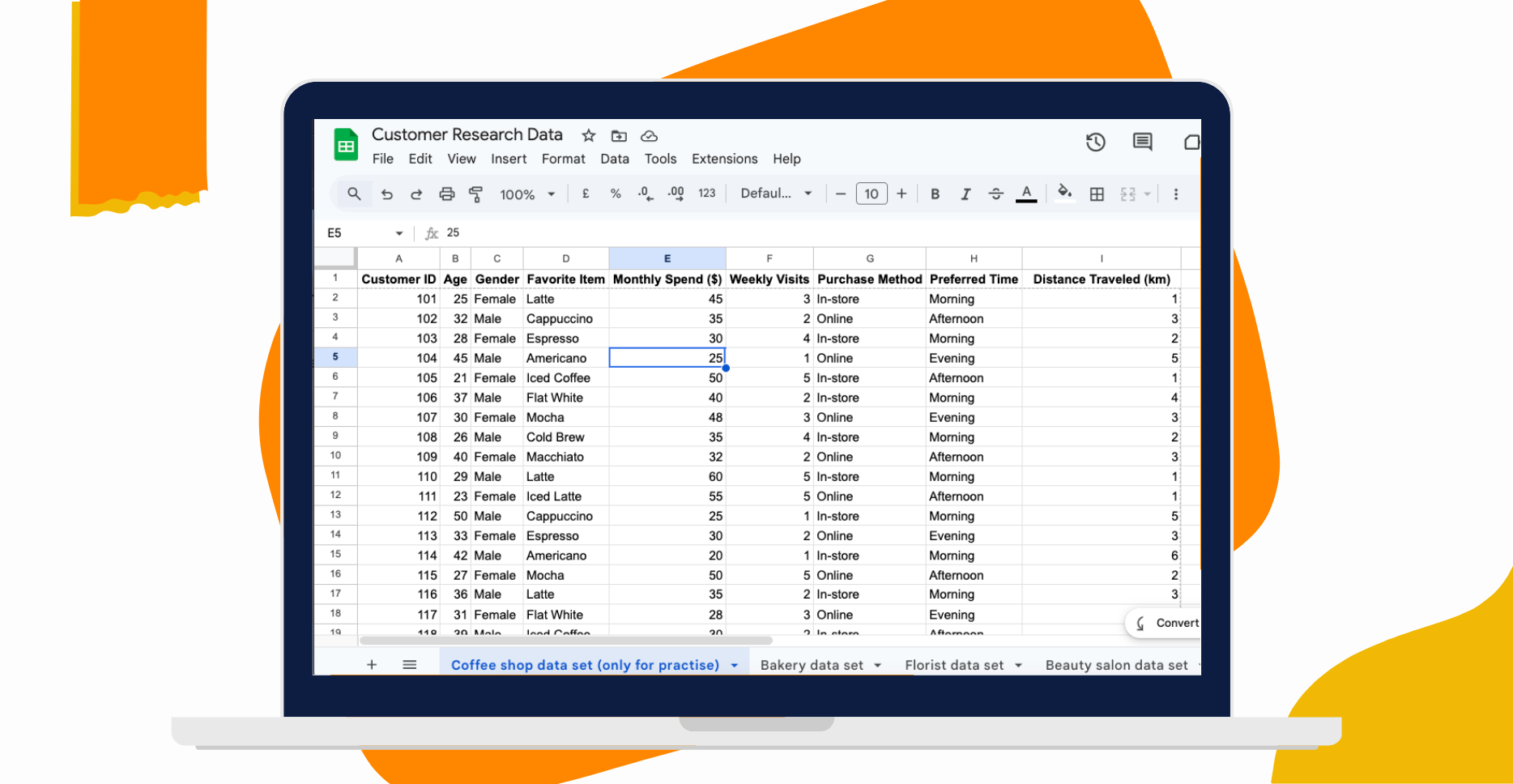Switch to Bakery data set tab
Viewport: 1513px width, 784px height.
(x=812, y=665)
